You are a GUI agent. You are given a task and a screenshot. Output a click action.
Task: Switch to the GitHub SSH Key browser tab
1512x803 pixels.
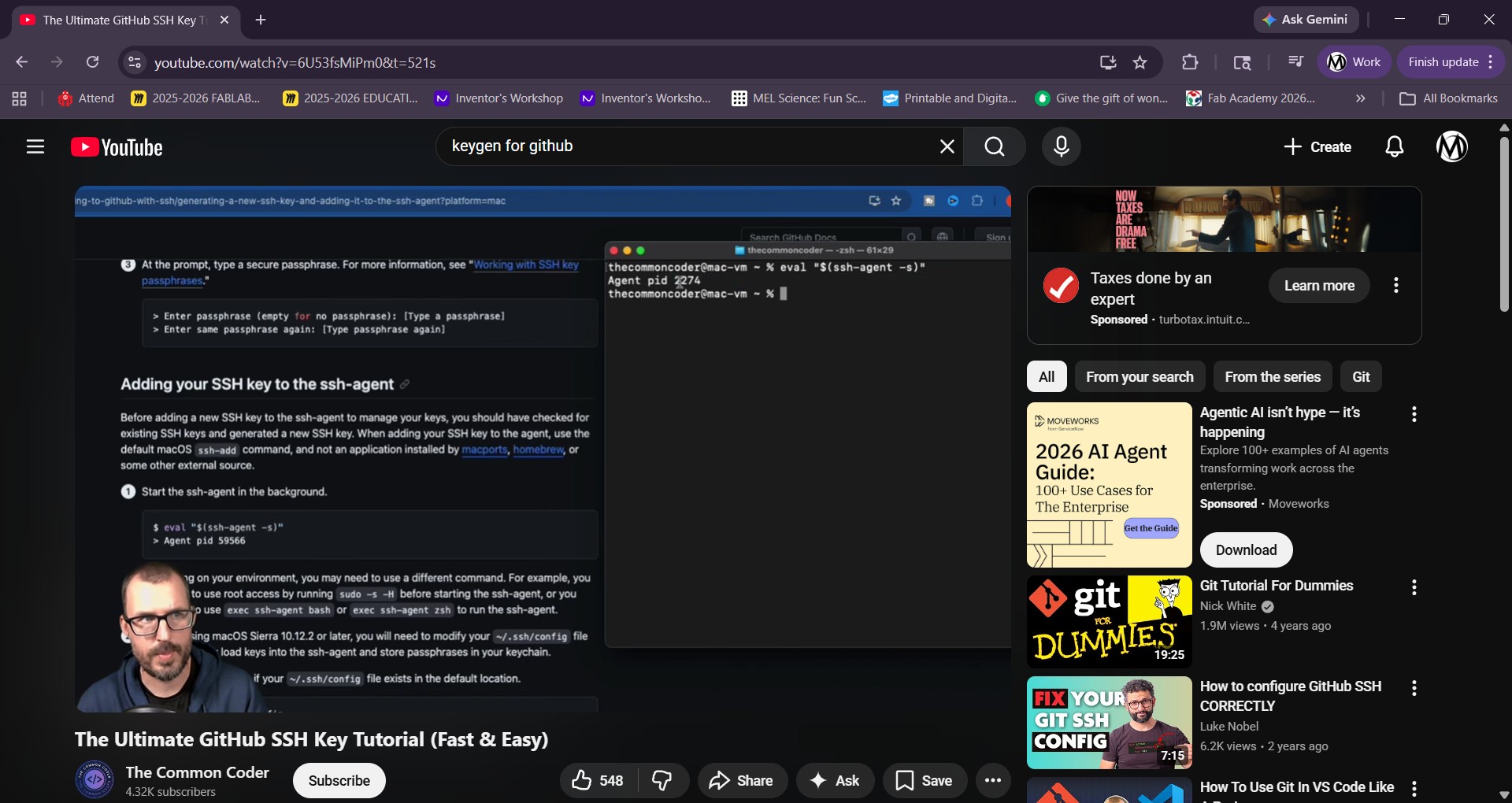(118, 20)
